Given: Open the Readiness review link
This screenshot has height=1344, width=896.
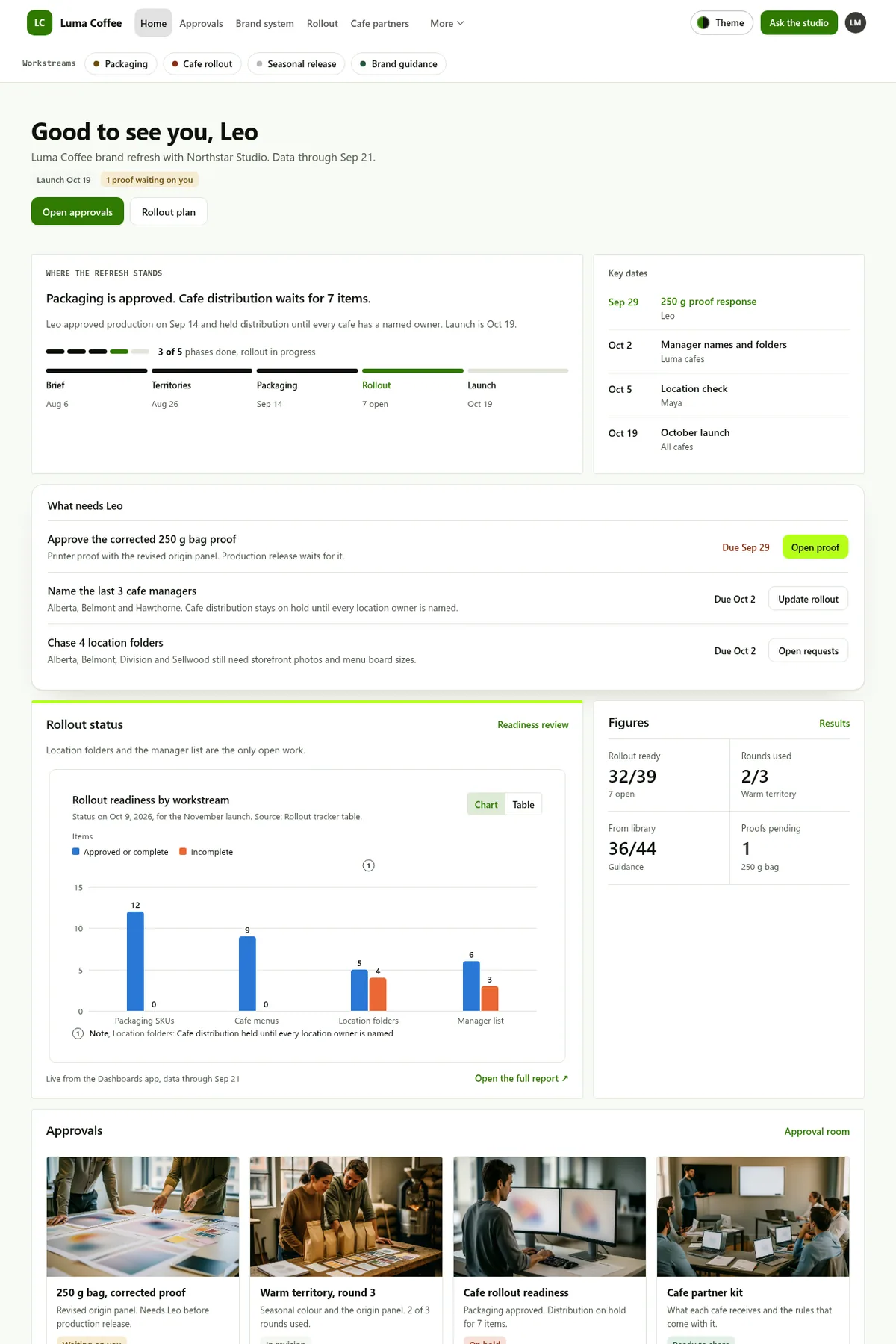Looking at the screenshot, I should point(533,725).
